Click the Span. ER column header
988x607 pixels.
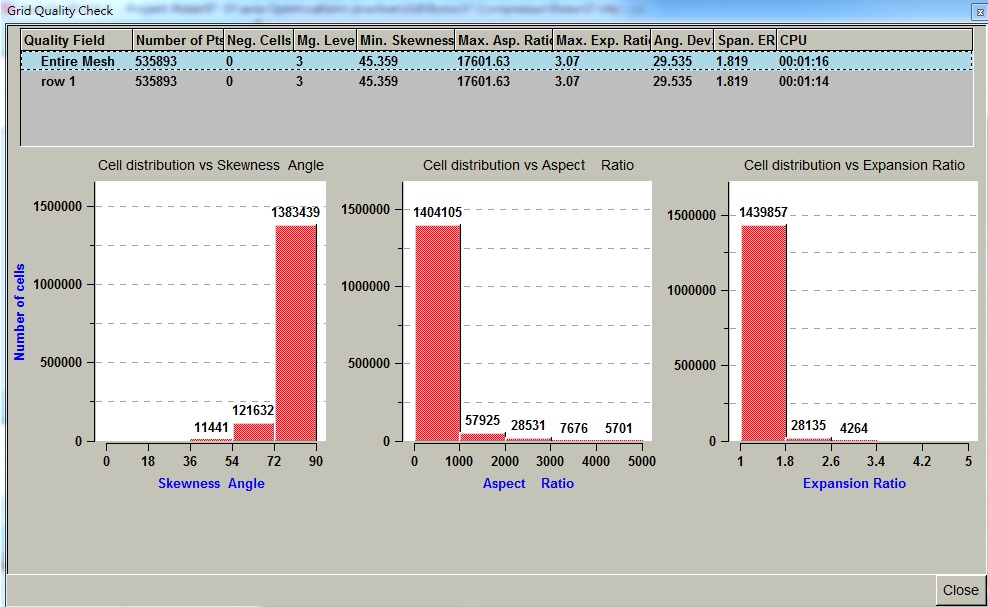[x=745, y=40]
